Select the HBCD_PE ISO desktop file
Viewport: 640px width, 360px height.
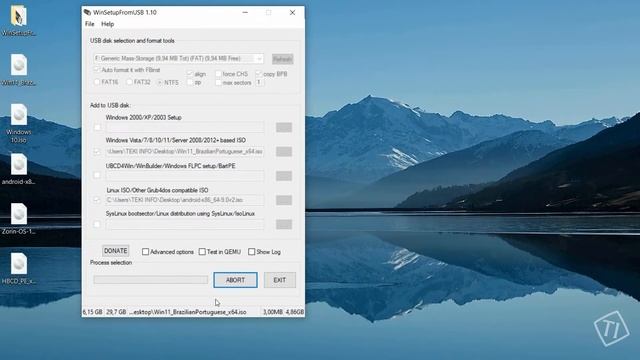(19, 264)
